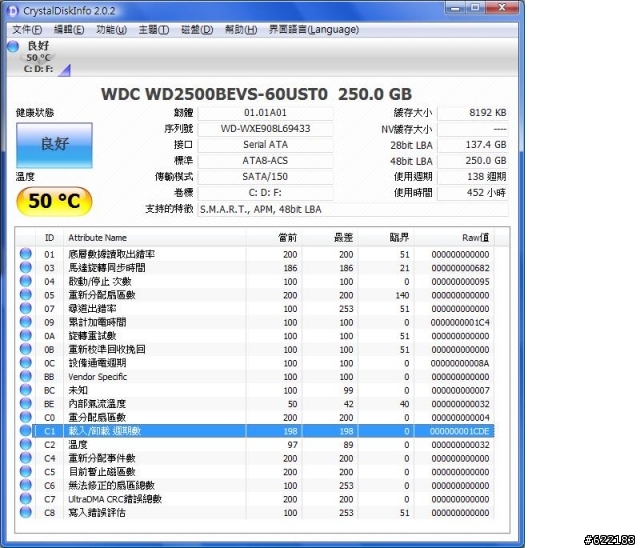
Task: Click status orb for attribute C8
Action: tap(25, 512)
